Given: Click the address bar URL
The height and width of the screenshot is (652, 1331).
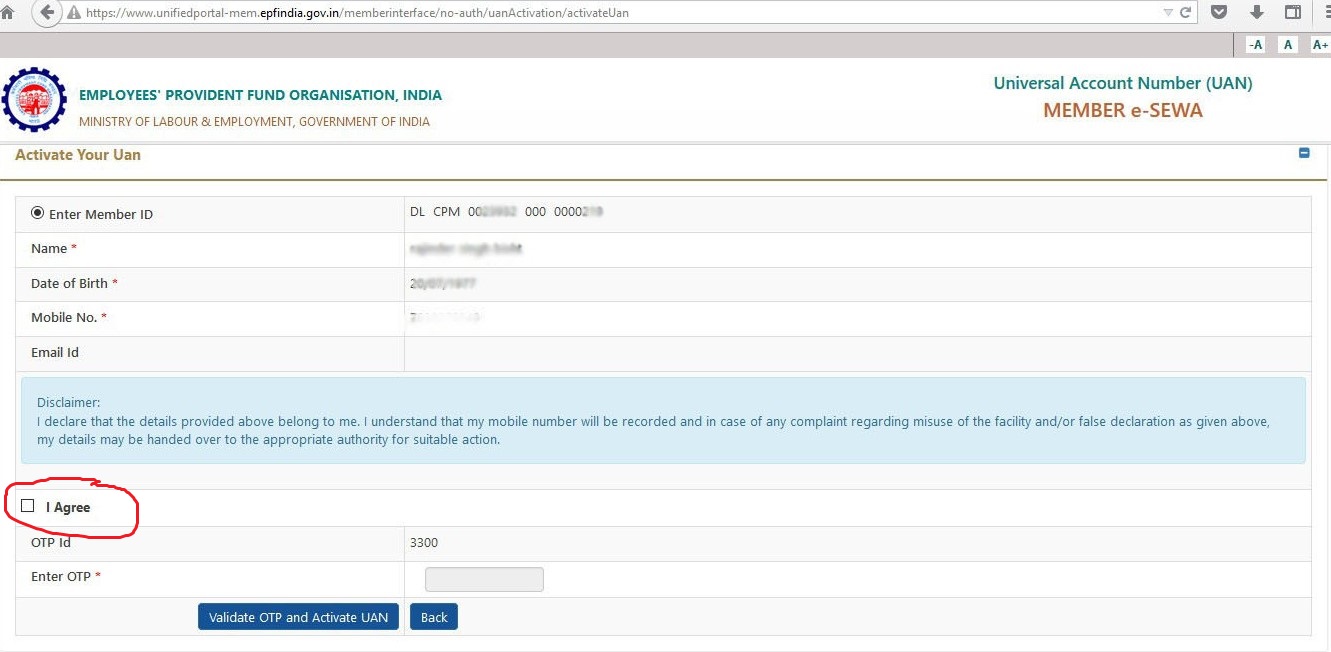Looking at the screenshot, I should [357, 13].
